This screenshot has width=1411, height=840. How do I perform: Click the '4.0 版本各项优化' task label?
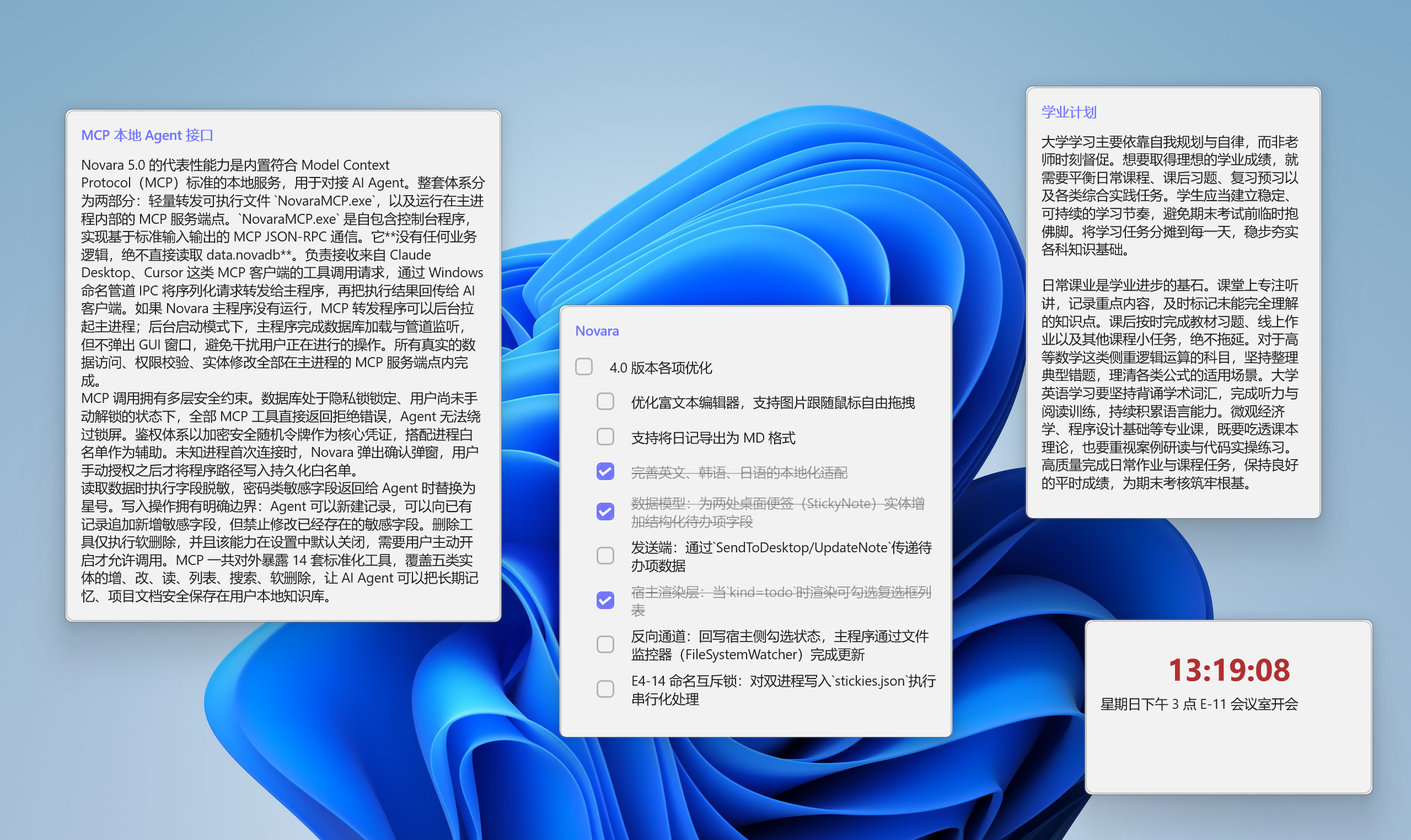[x=660, y=367]
